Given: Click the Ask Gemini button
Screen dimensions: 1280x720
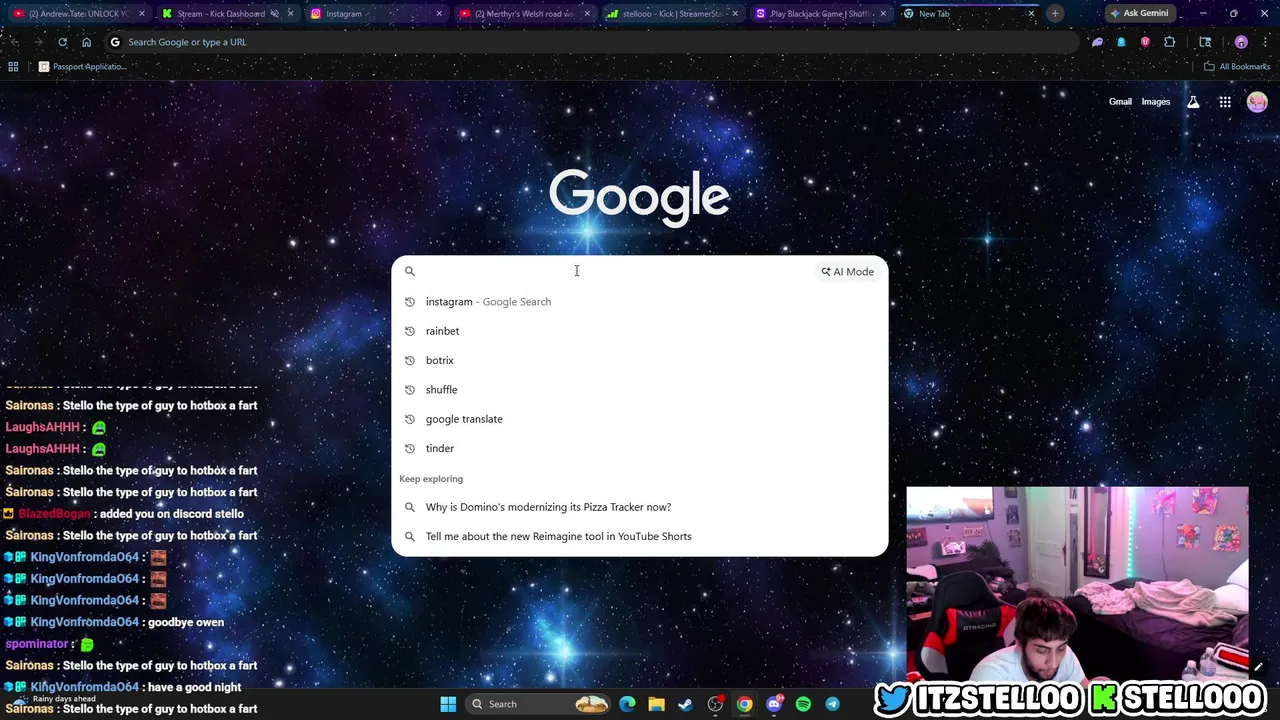Looking at the screenshot, I should pyautogui.click(x=1139, y=14).
